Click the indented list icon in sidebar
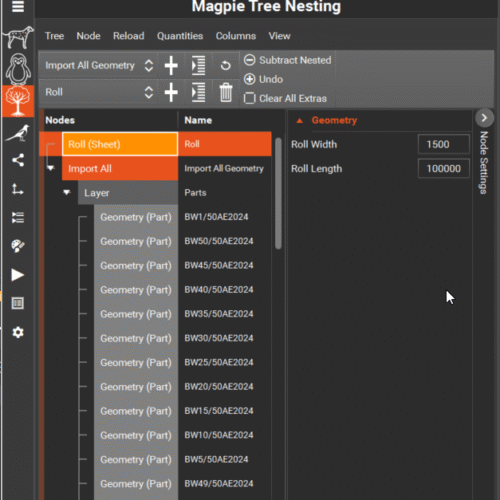This screenshot has width=500, height=500. pyautogui.click(x=18, y=218)
